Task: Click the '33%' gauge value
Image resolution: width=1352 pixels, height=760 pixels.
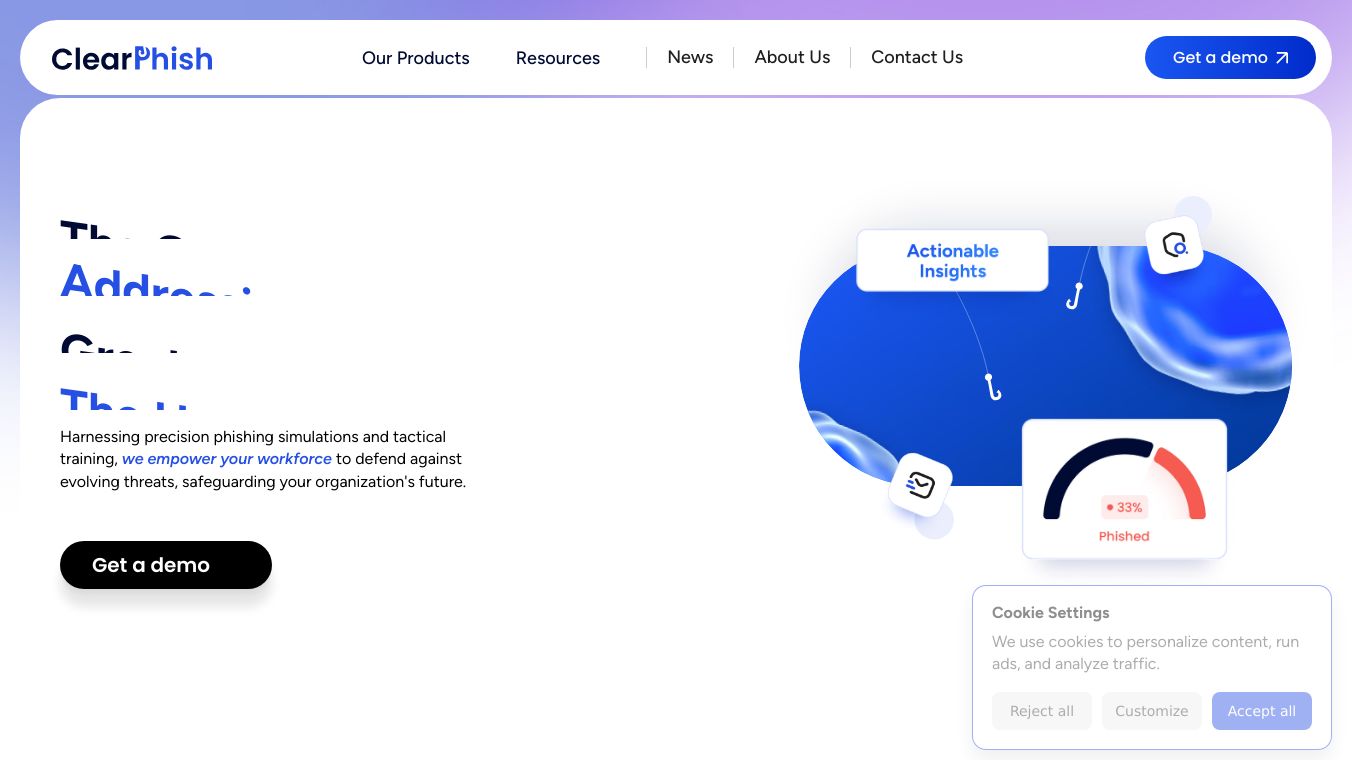Action: pyautogui.click(x=1125, y=507)
